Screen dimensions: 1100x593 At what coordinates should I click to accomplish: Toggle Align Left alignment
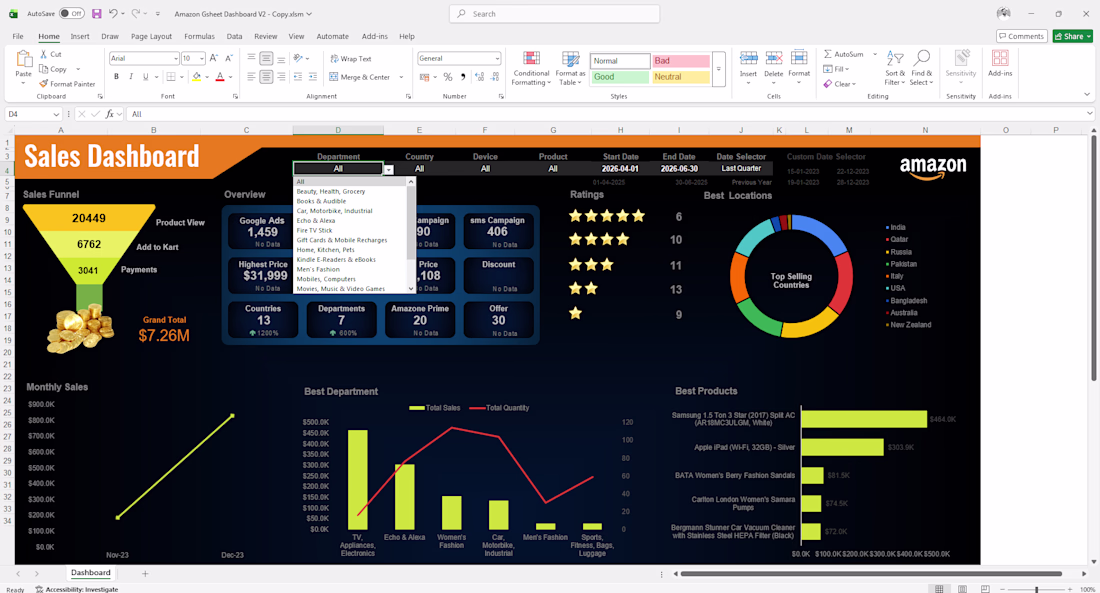(x=251, y=77)
